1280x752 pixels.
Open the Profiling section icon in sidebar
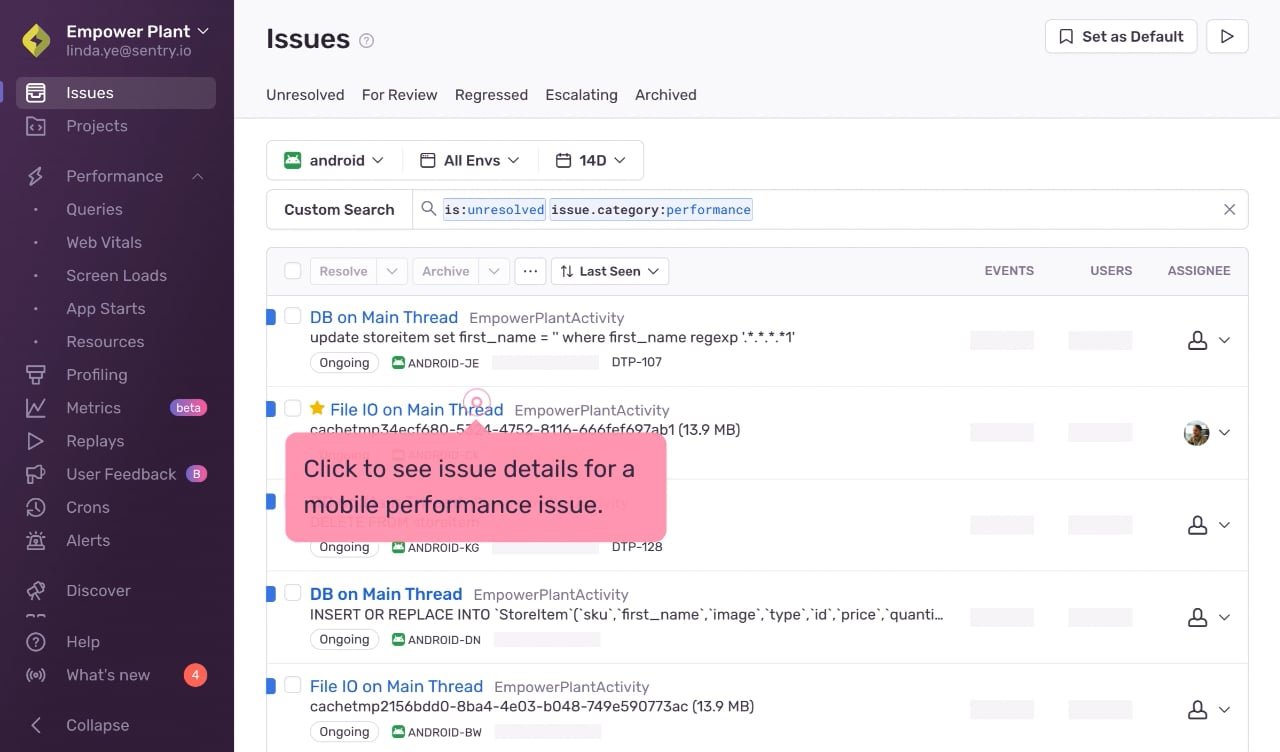[x=36, y=375]
